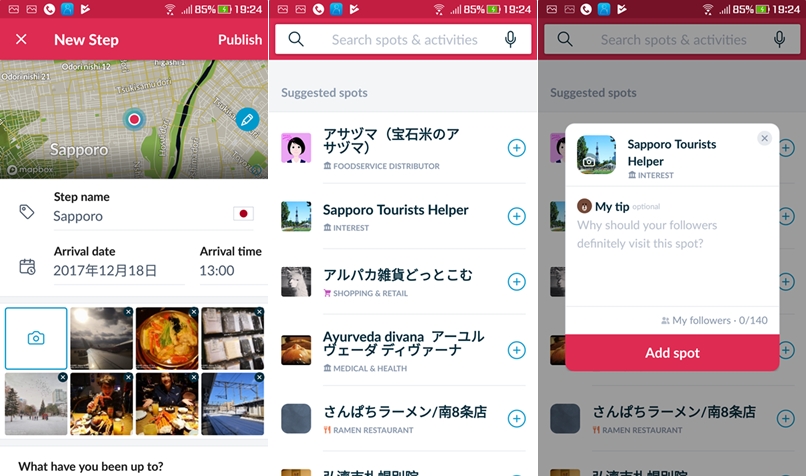Tap phone call status icon on left screen
The image size is (806, 476).
point(49,9)
